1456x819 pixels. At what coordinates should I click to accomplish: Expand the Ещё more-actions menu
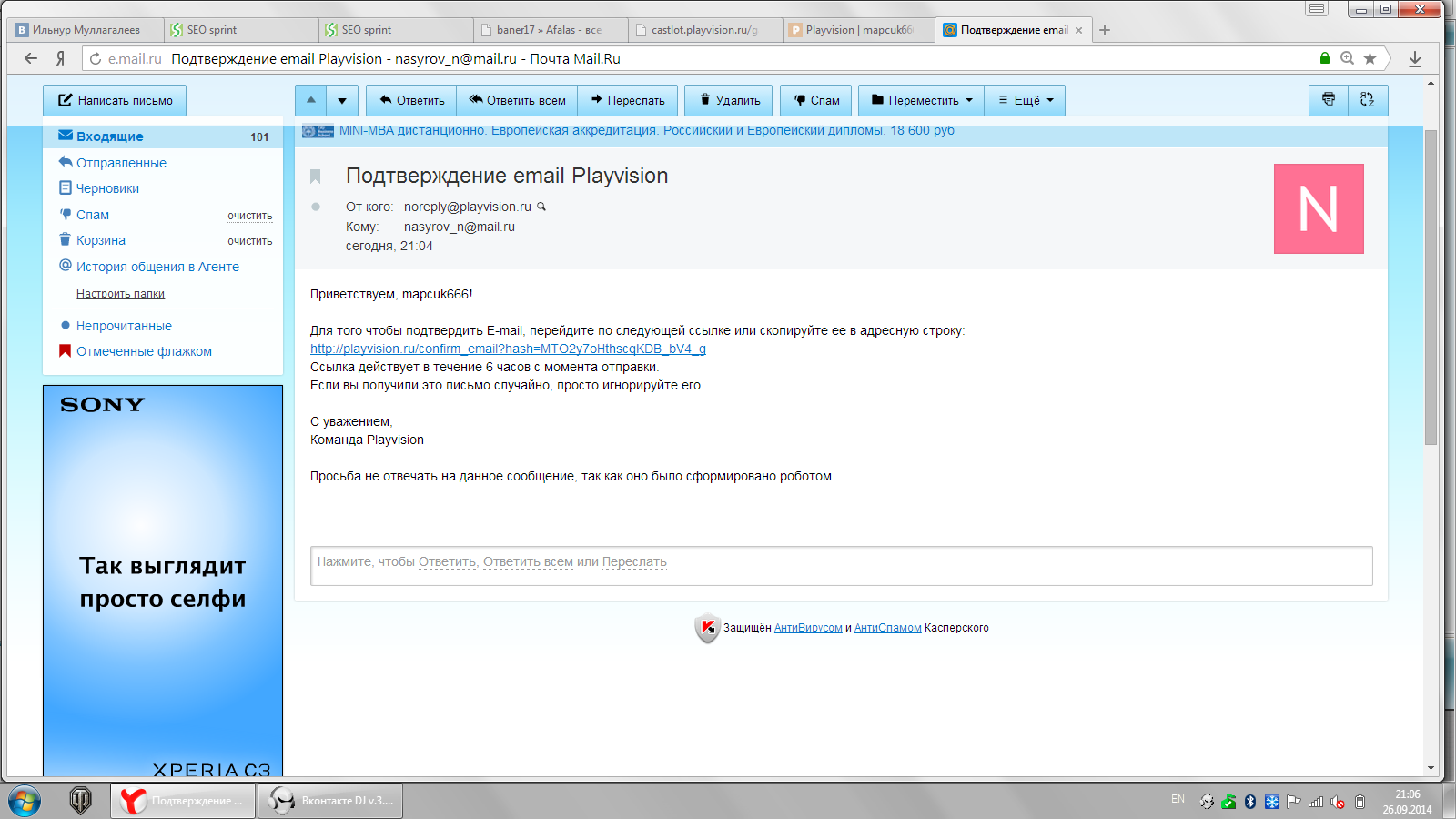point(1025,100)
